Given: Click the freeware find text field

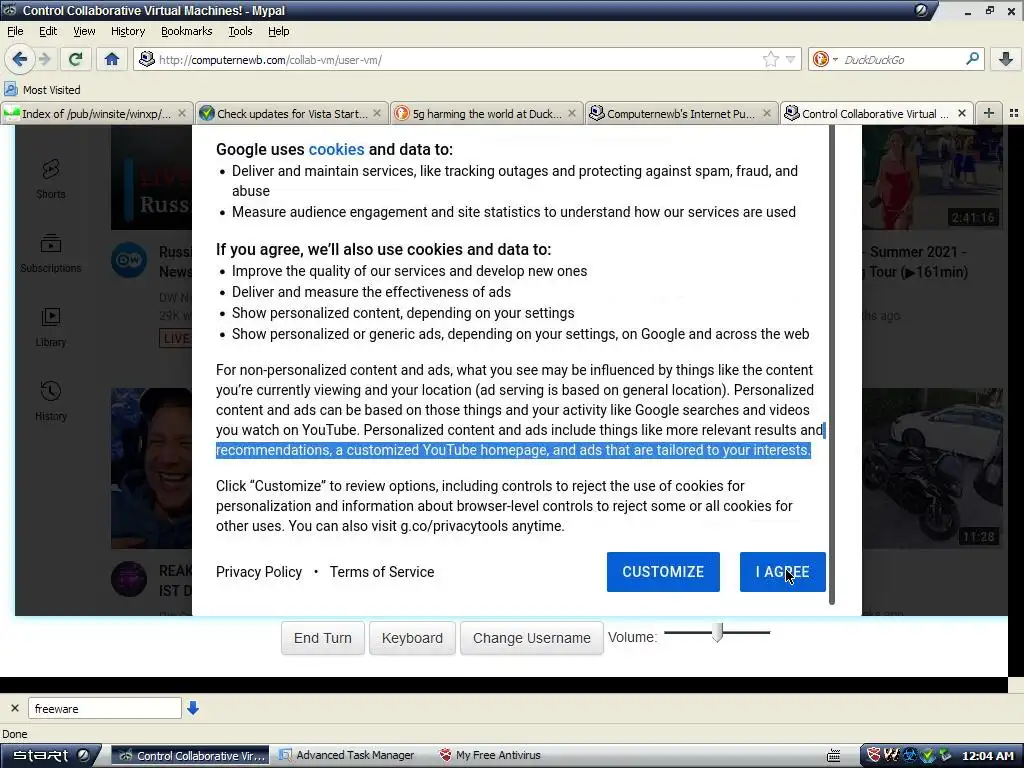Looking at the screenshot, I should [x=104, y=708].
